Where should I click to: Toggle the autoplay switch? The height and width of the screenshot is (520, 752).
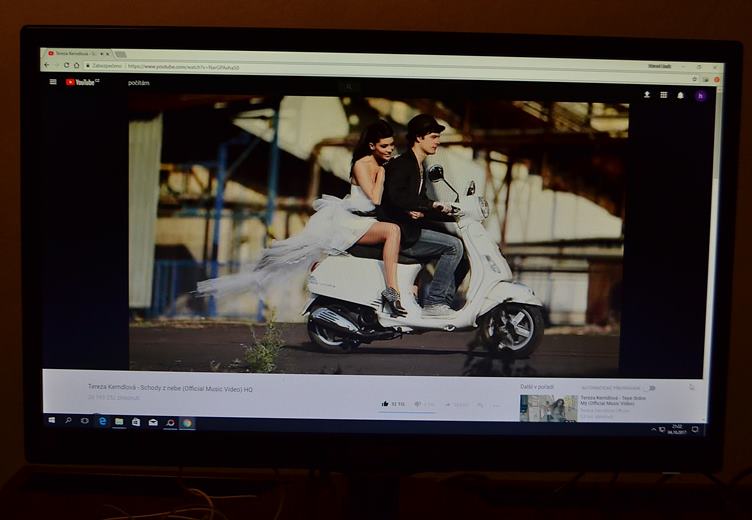coord(650,388)
